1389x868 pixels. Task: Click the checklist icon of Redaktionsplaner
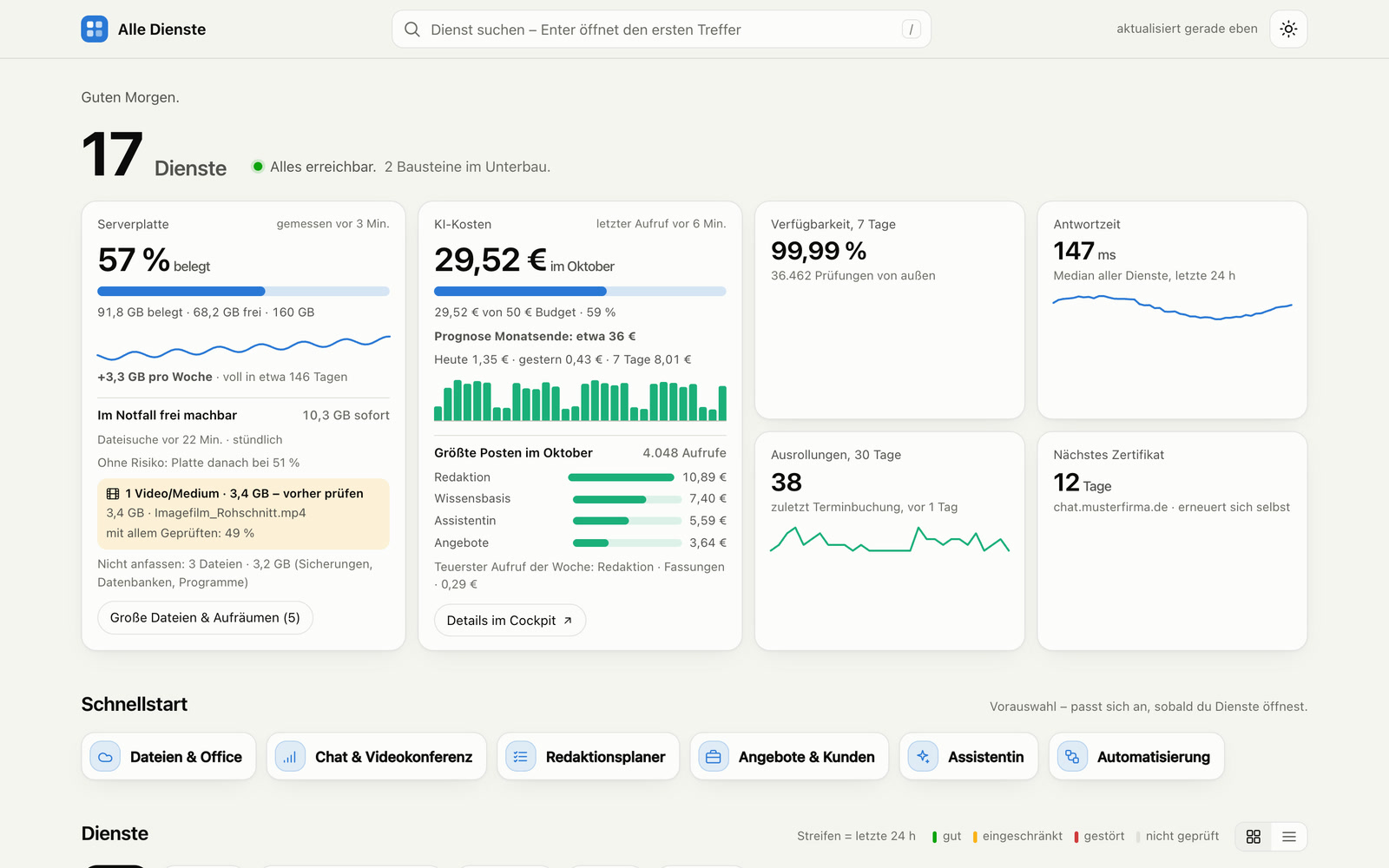point(521,757)
